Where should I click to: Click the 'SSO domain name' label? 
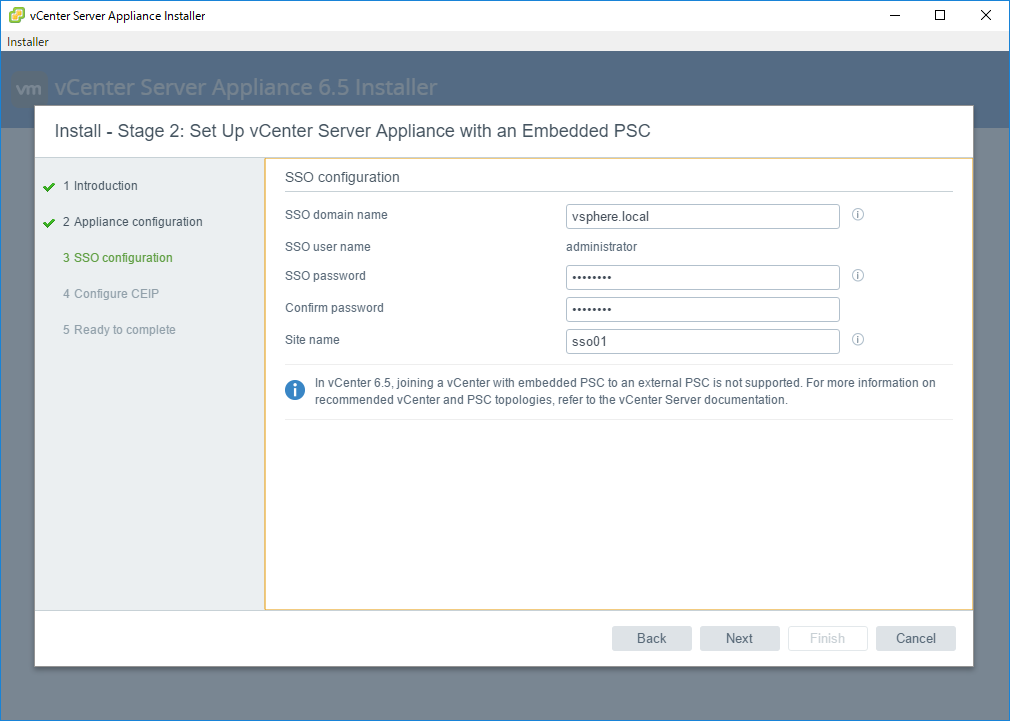click(336, 215)
